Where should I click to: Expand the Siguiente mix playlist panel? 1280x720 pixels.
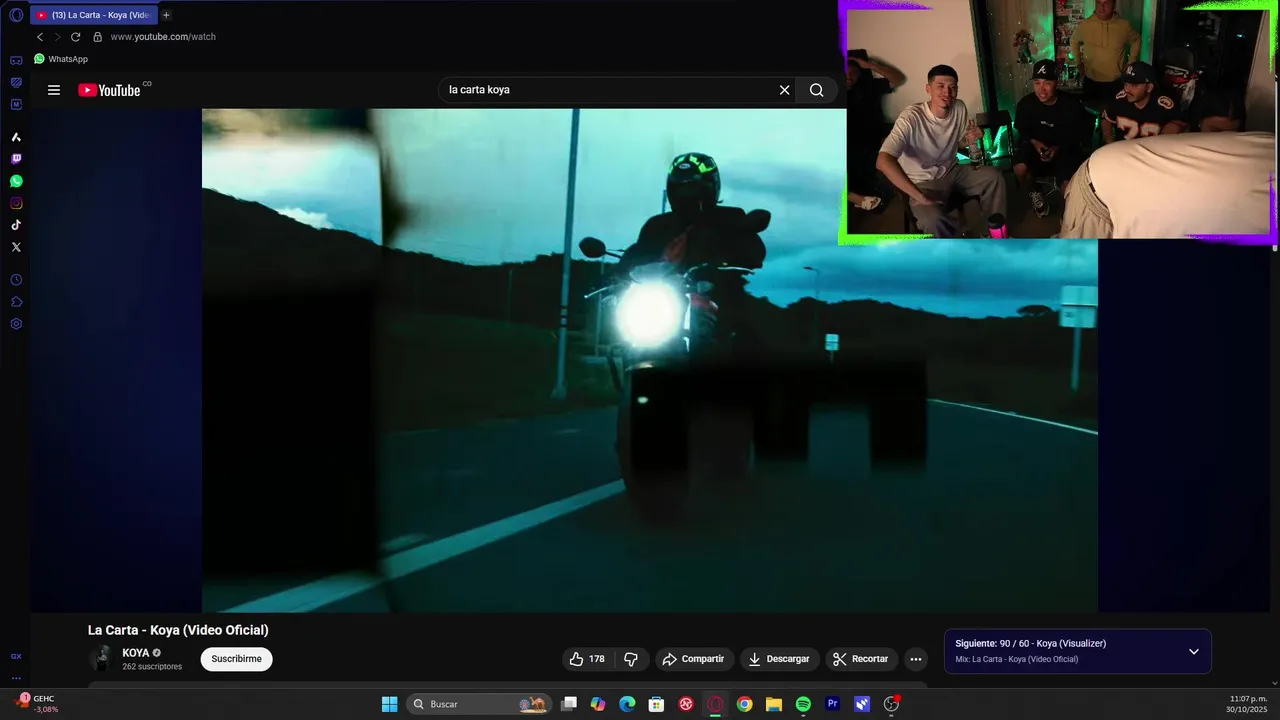(1194, 651)
